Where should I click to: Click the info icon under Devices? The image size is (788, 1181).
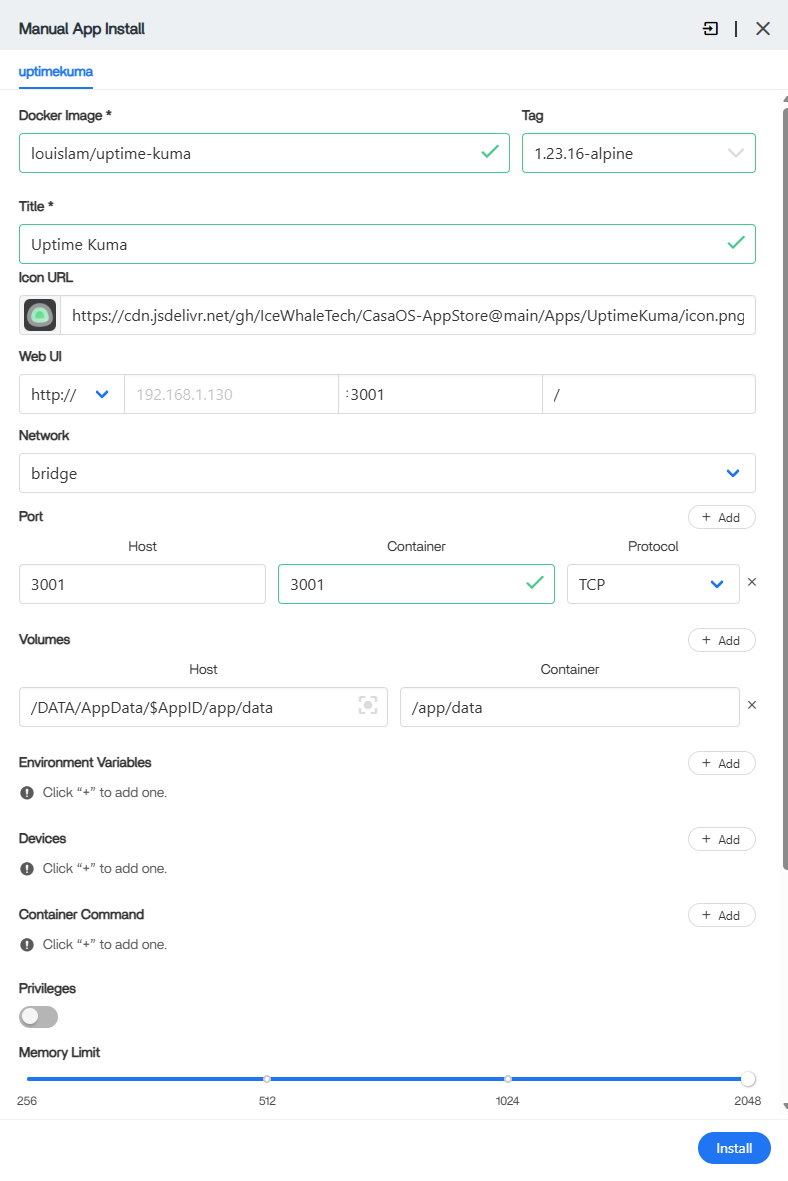[27, 868]
